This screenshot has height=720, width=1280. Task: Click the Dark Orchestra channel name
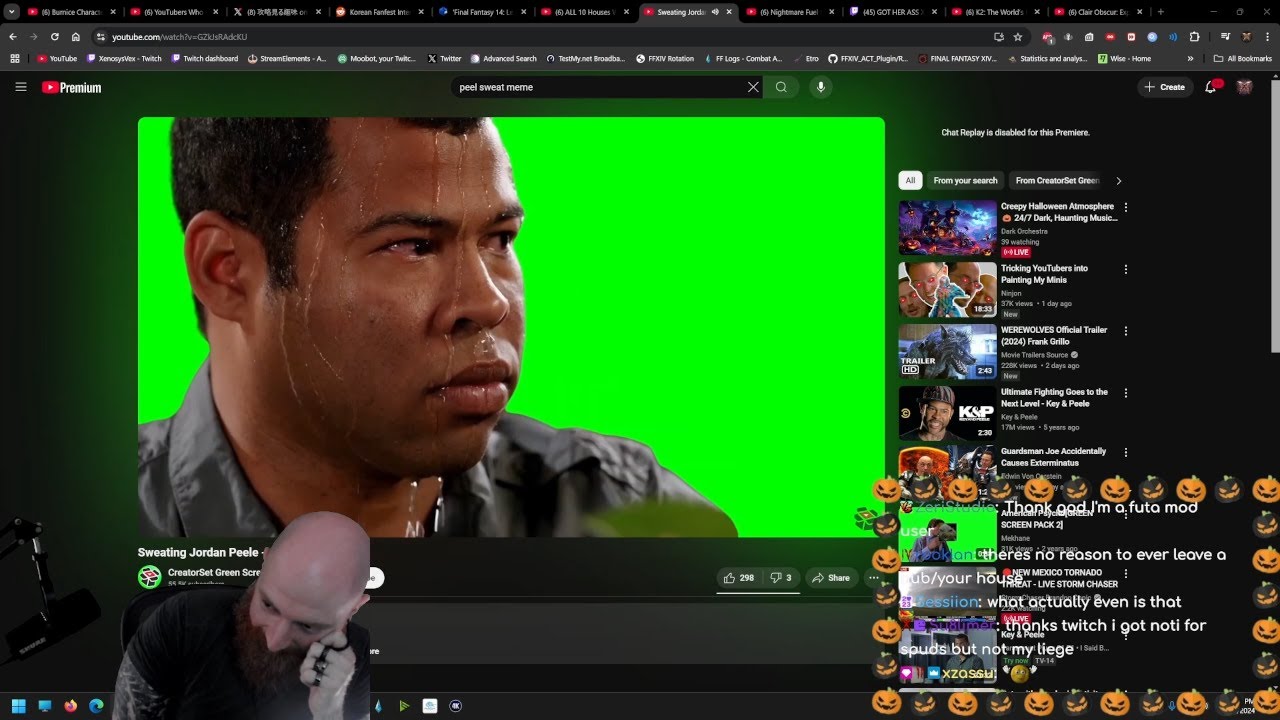coord(1023,231)
